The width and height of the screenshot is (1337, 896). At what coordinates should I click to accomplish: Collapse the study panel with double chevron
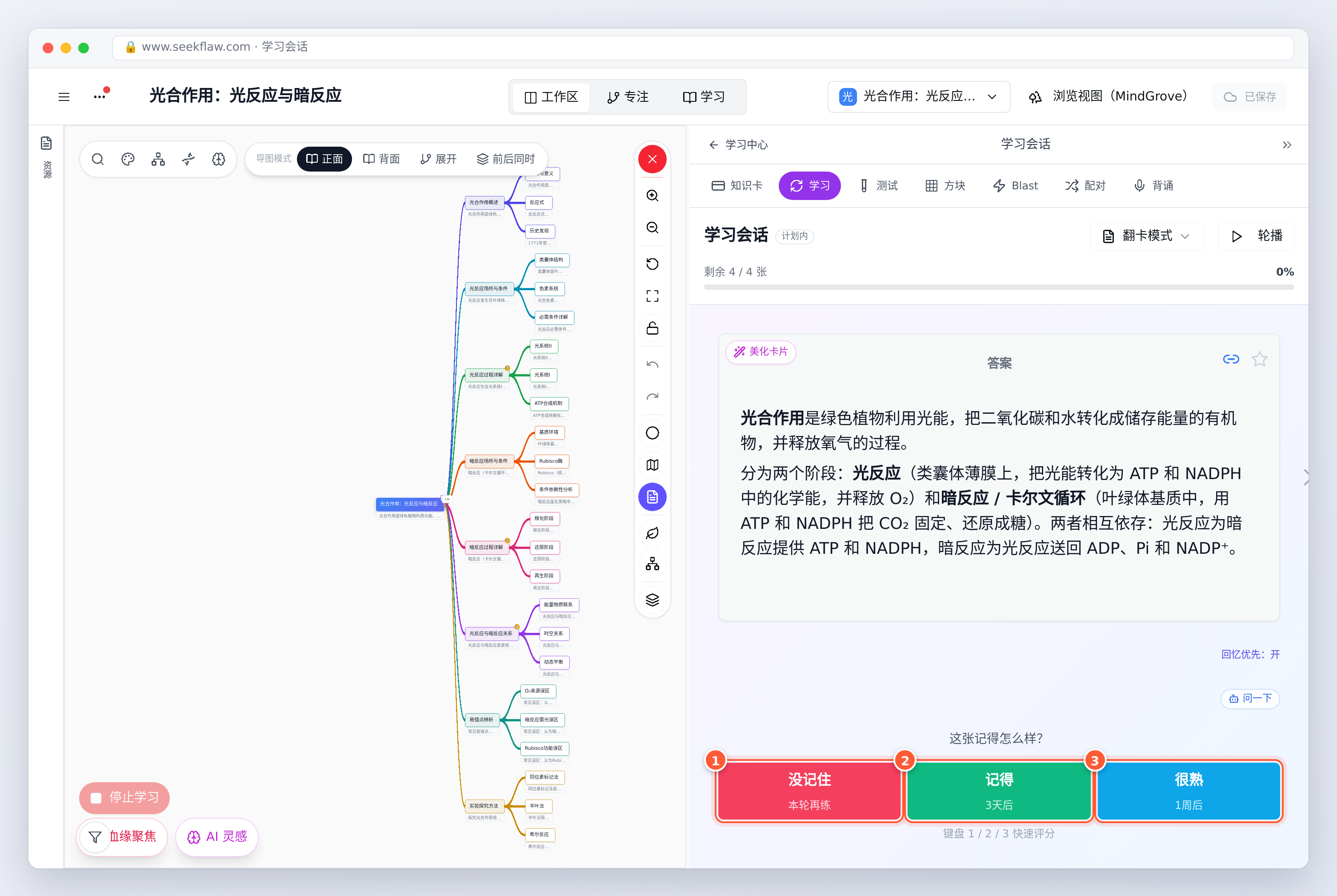click(1287, 145)
